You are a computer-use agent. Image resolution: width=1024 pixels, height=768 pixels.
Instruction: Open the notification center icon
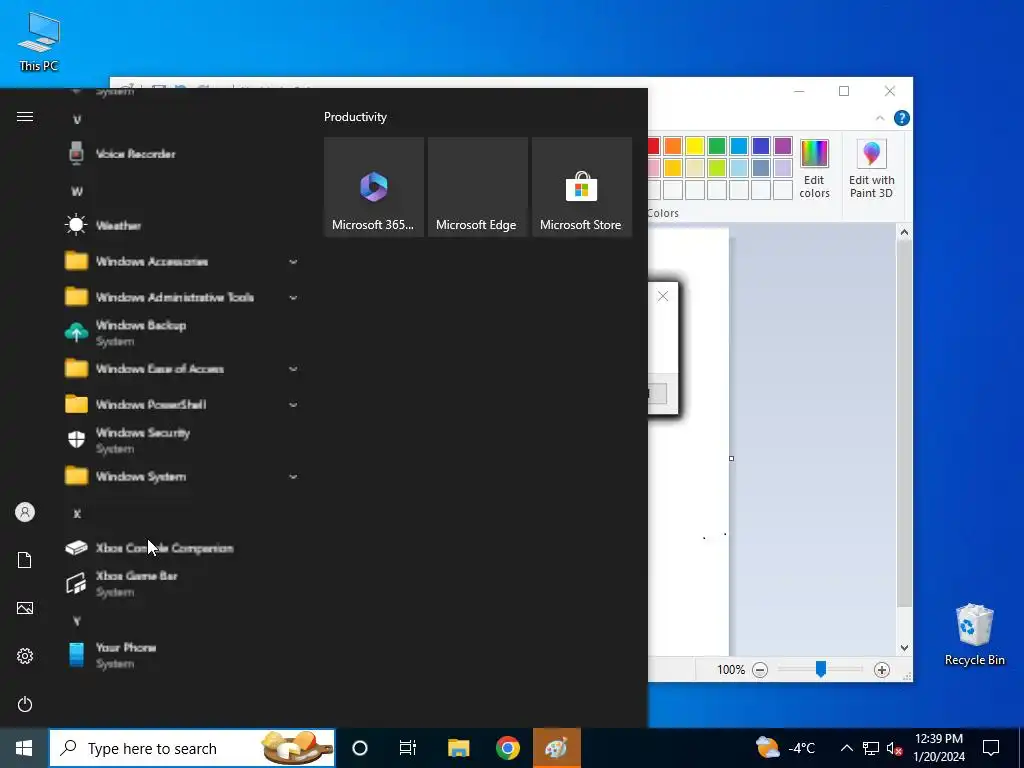pos(991,748)
